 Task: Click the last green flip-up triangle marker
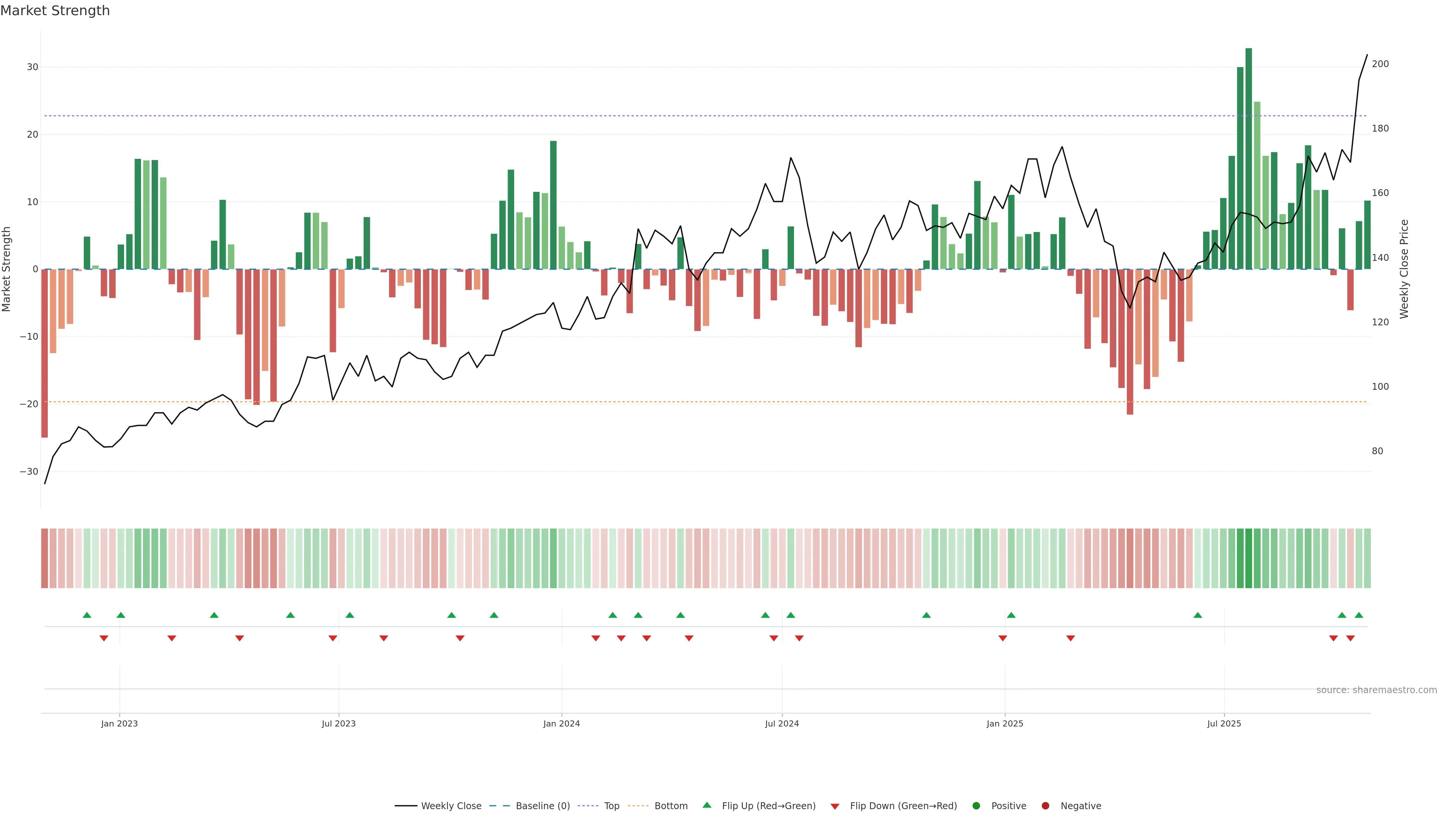1359,615
